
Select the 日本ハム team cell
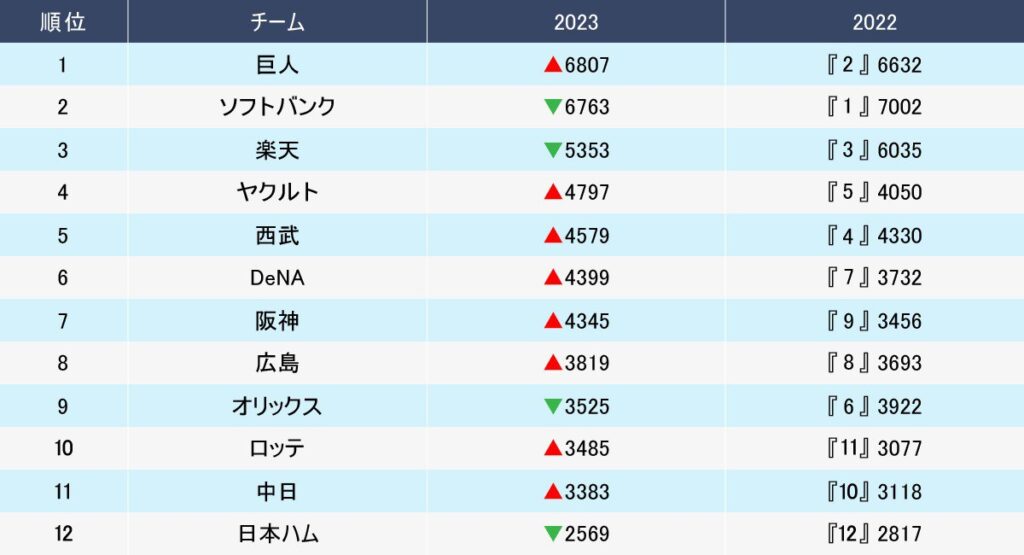[277, 534]
